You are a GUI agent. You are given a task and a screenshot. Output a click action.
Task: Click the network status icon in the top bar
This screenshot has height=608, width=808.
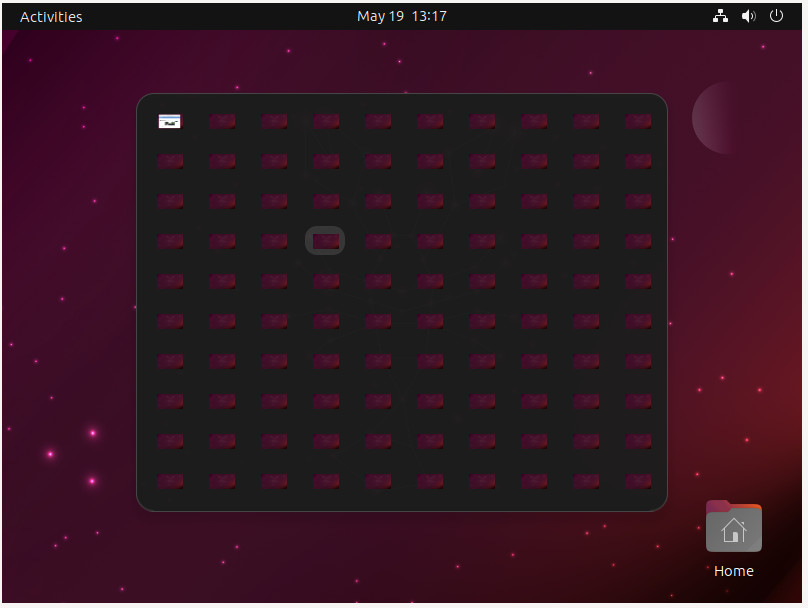[x=720, y=16]
